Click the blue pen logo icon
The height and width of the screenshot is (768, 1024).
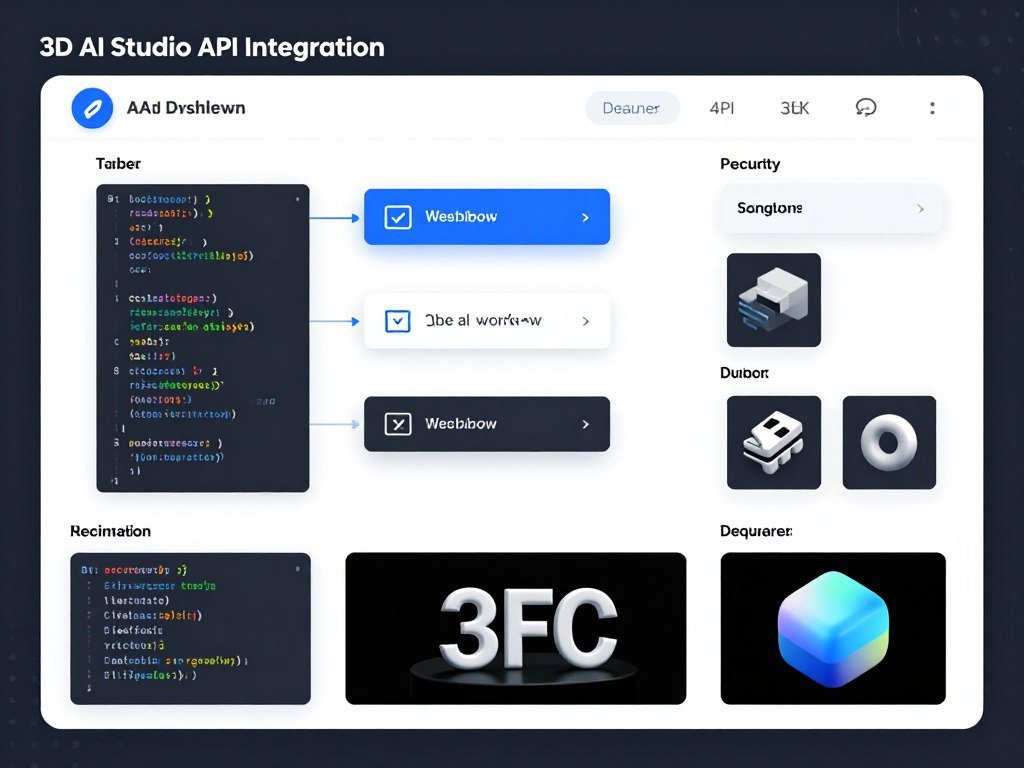click(x=92, y=108)
